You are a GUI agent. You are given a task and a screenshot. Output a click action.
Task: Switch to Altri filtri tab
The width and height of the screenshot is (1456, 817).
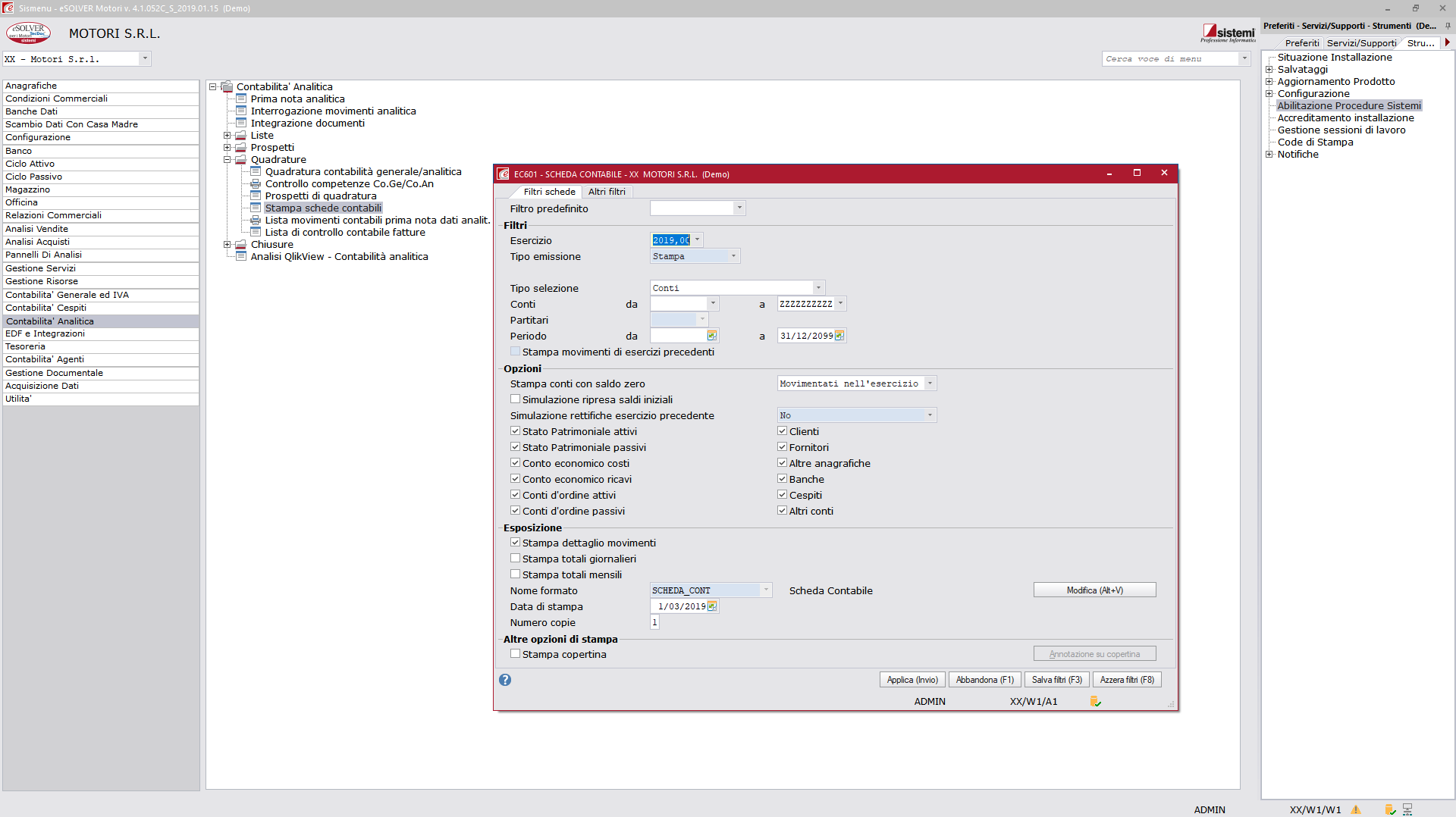click(607, 192)
